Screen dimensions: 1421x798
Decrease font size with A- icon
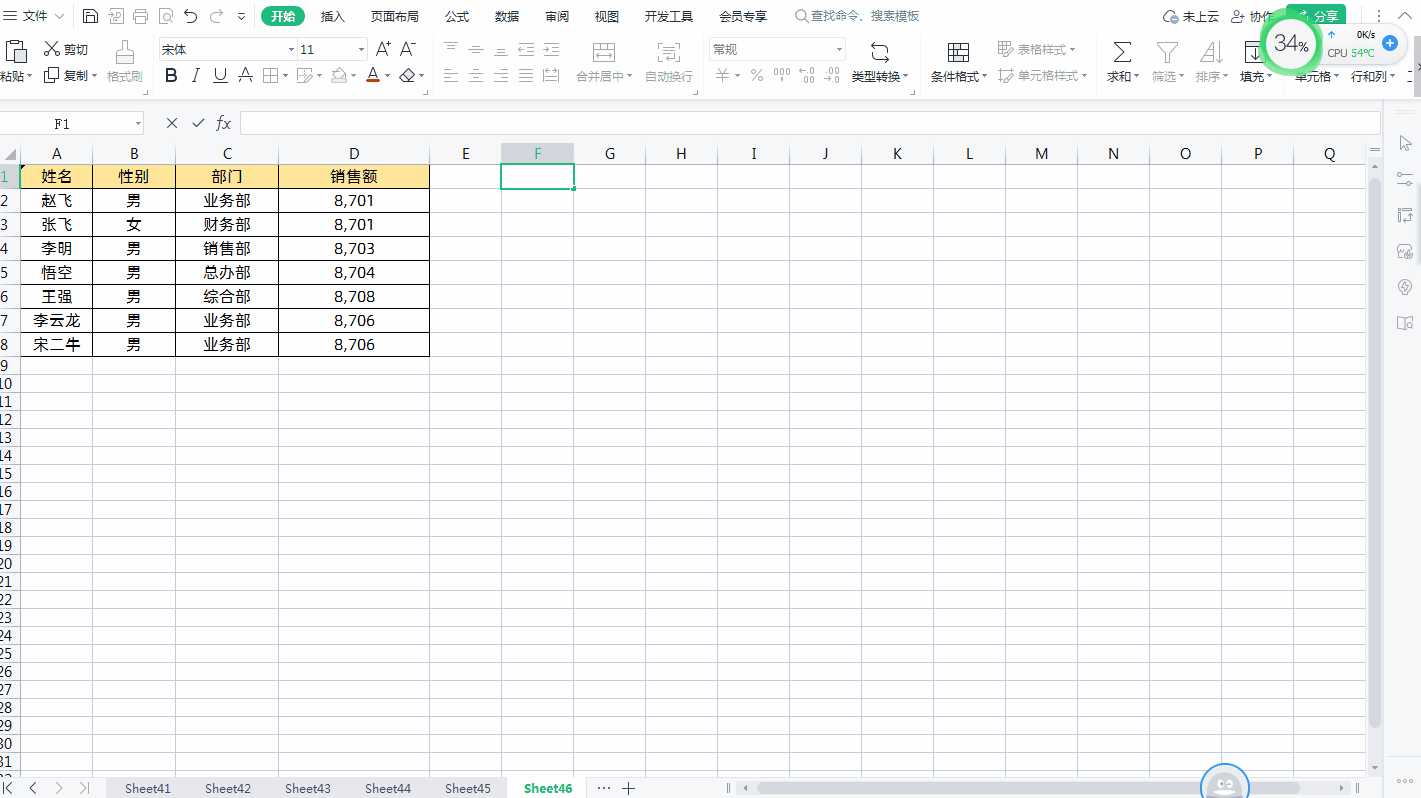click(x=408, y=49)
